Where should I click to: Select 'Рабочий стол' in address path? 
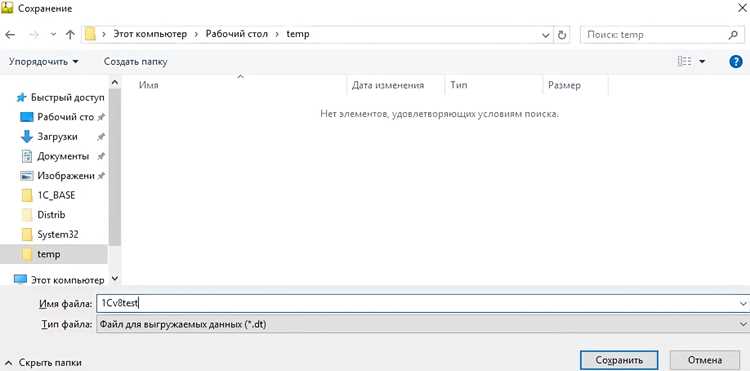pos(236,34)
